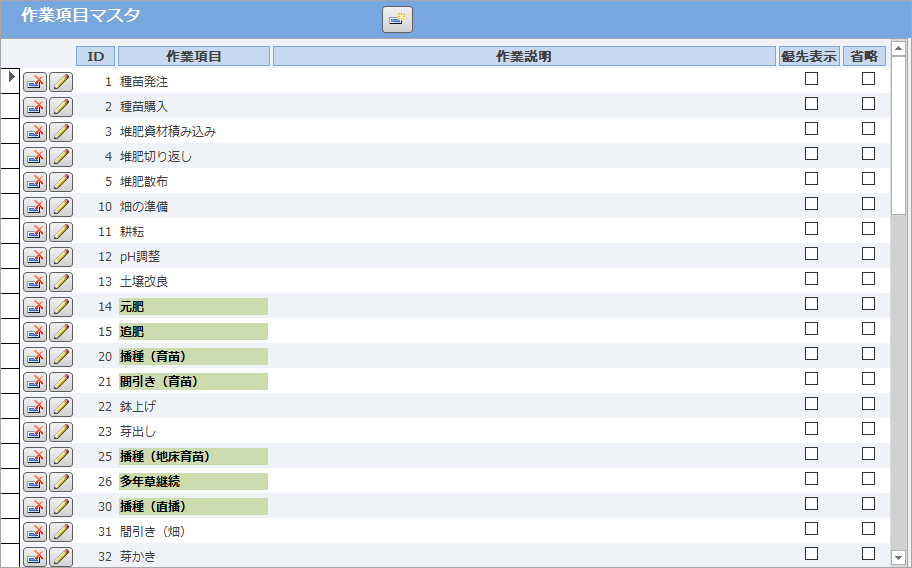Delete the 間引き（育苗） row
The height and width of the screenshot is (568, 912).
pyautogui.click(x=35, y=382)
